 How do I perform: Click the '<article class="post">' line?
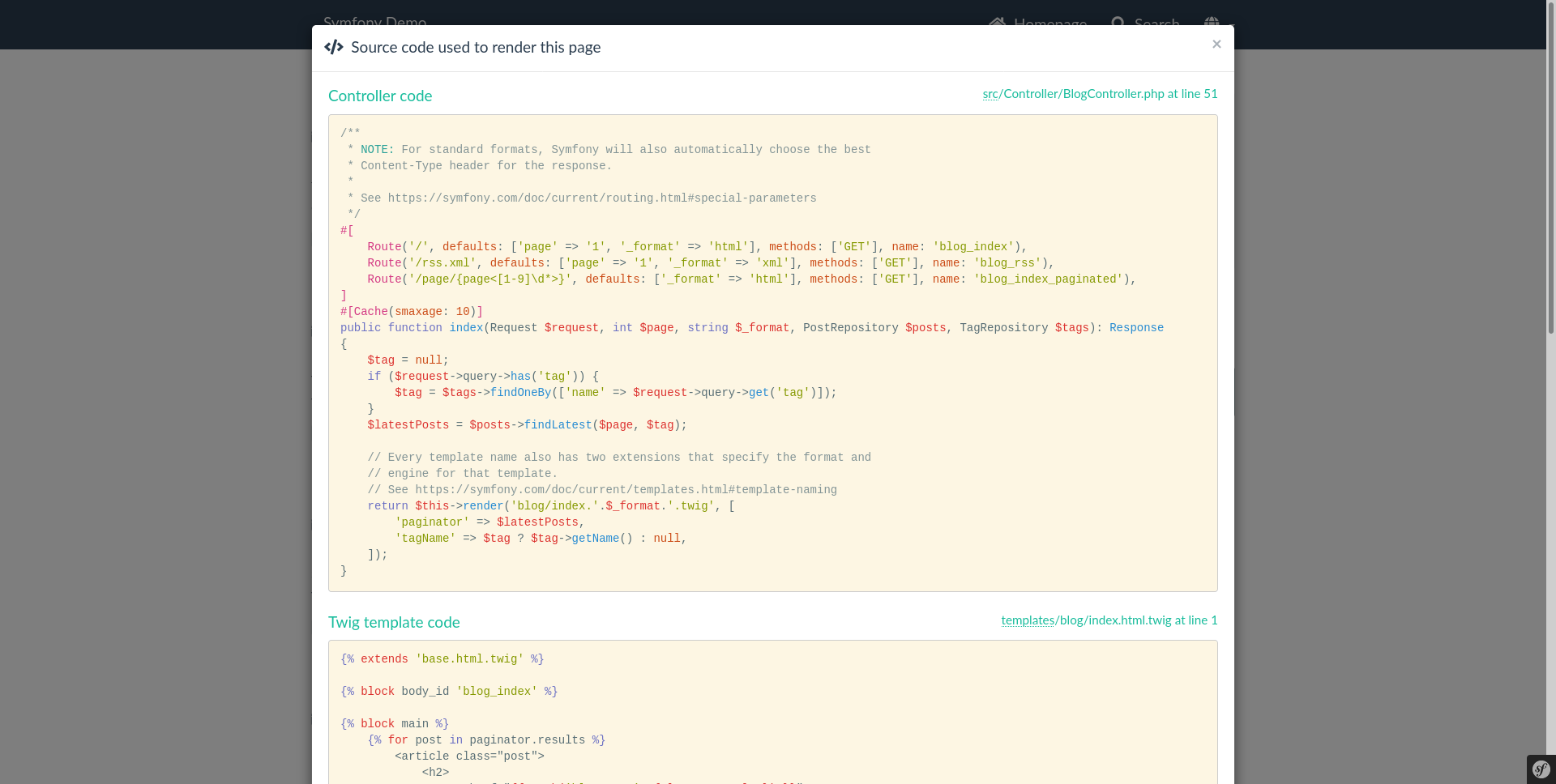(469, 756)
